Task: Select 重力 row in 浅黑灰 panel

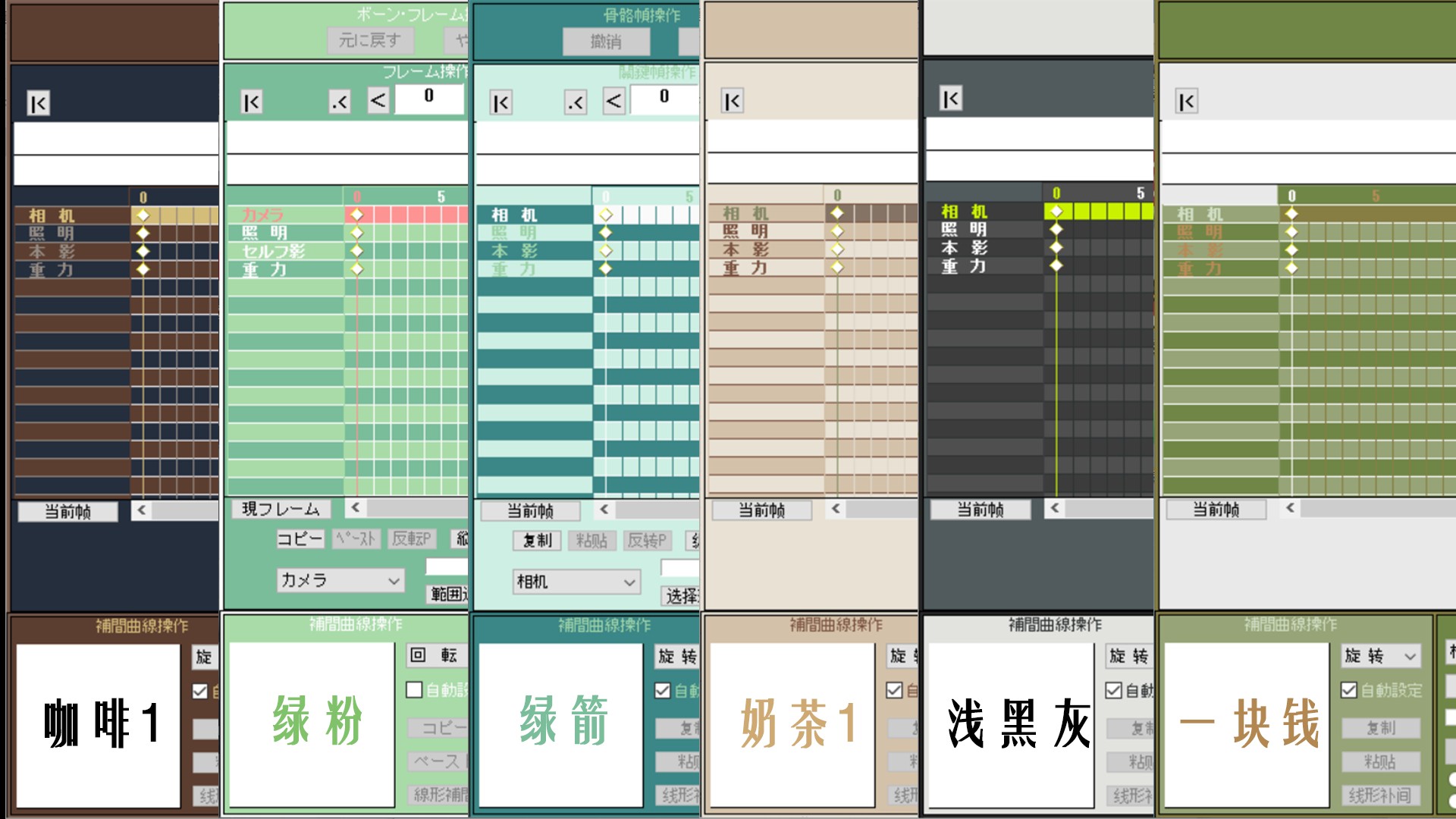Action: pyautogui.click(x=964, y=266)
